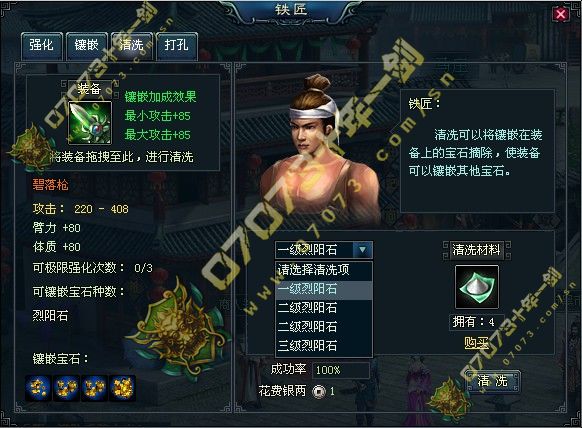The height and width of the screenshot is (428, 582).
Task: Close the 铁匠 window
Action: click(x=560, y=14)
